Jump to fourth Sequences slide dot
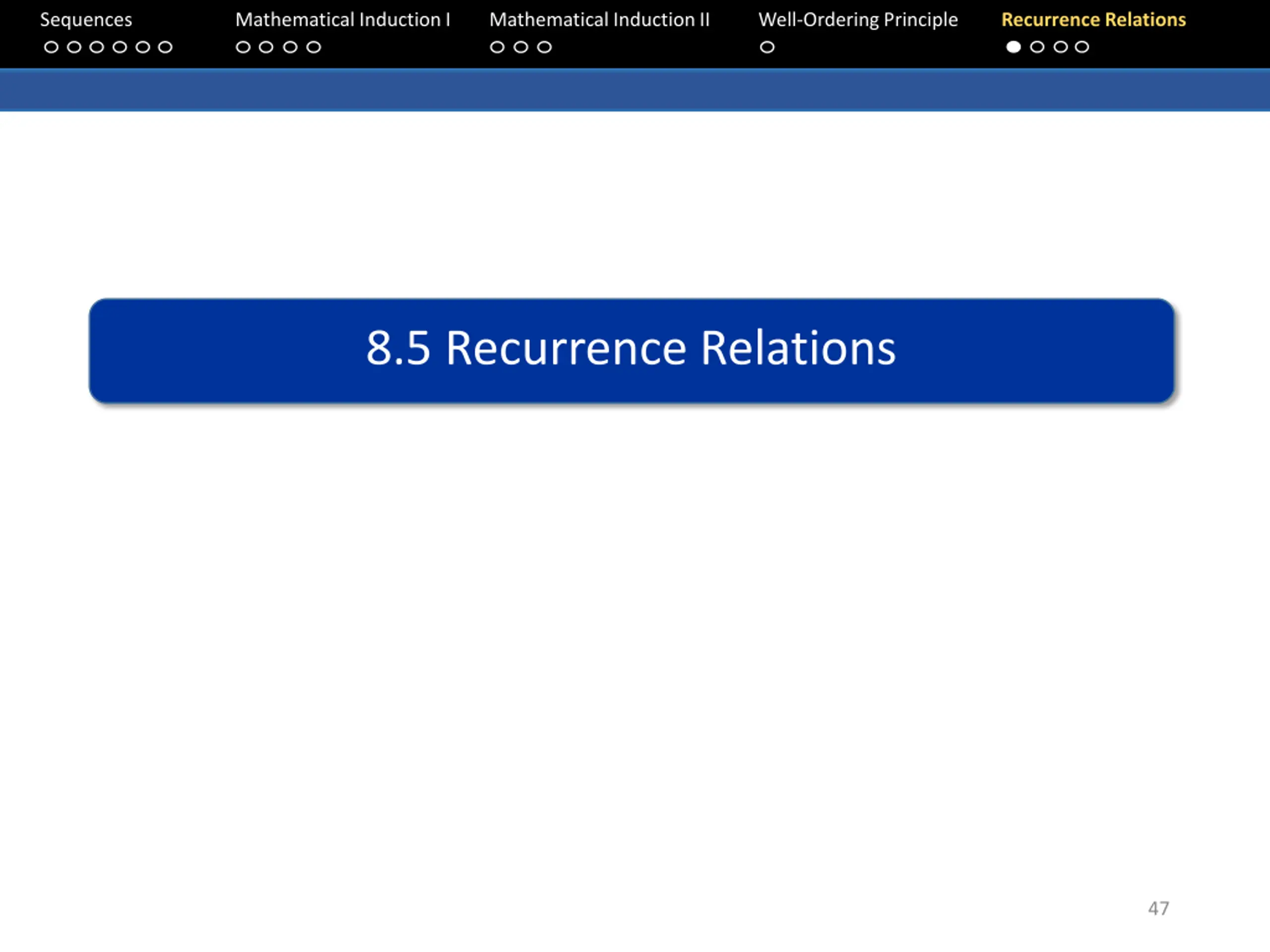1270x952 pixels. (120, 47)
